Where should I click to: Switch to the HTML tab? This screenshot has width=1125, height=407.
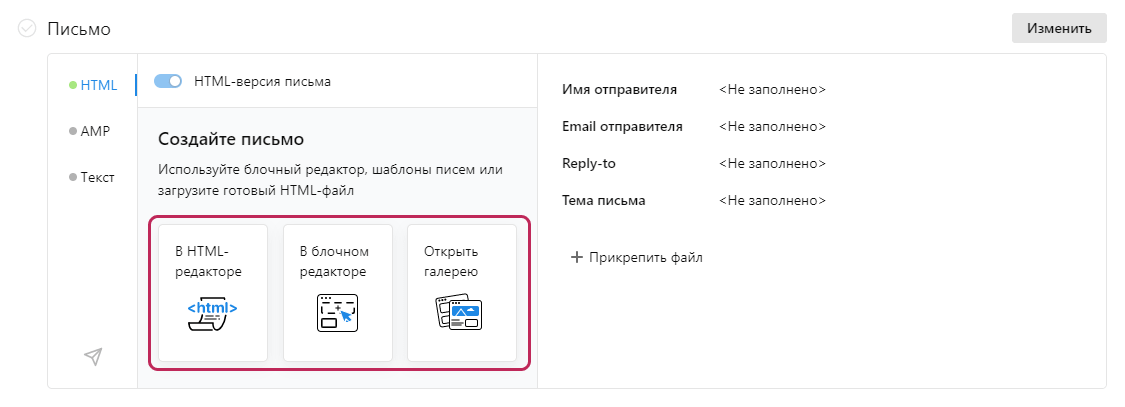pos(99,85)
